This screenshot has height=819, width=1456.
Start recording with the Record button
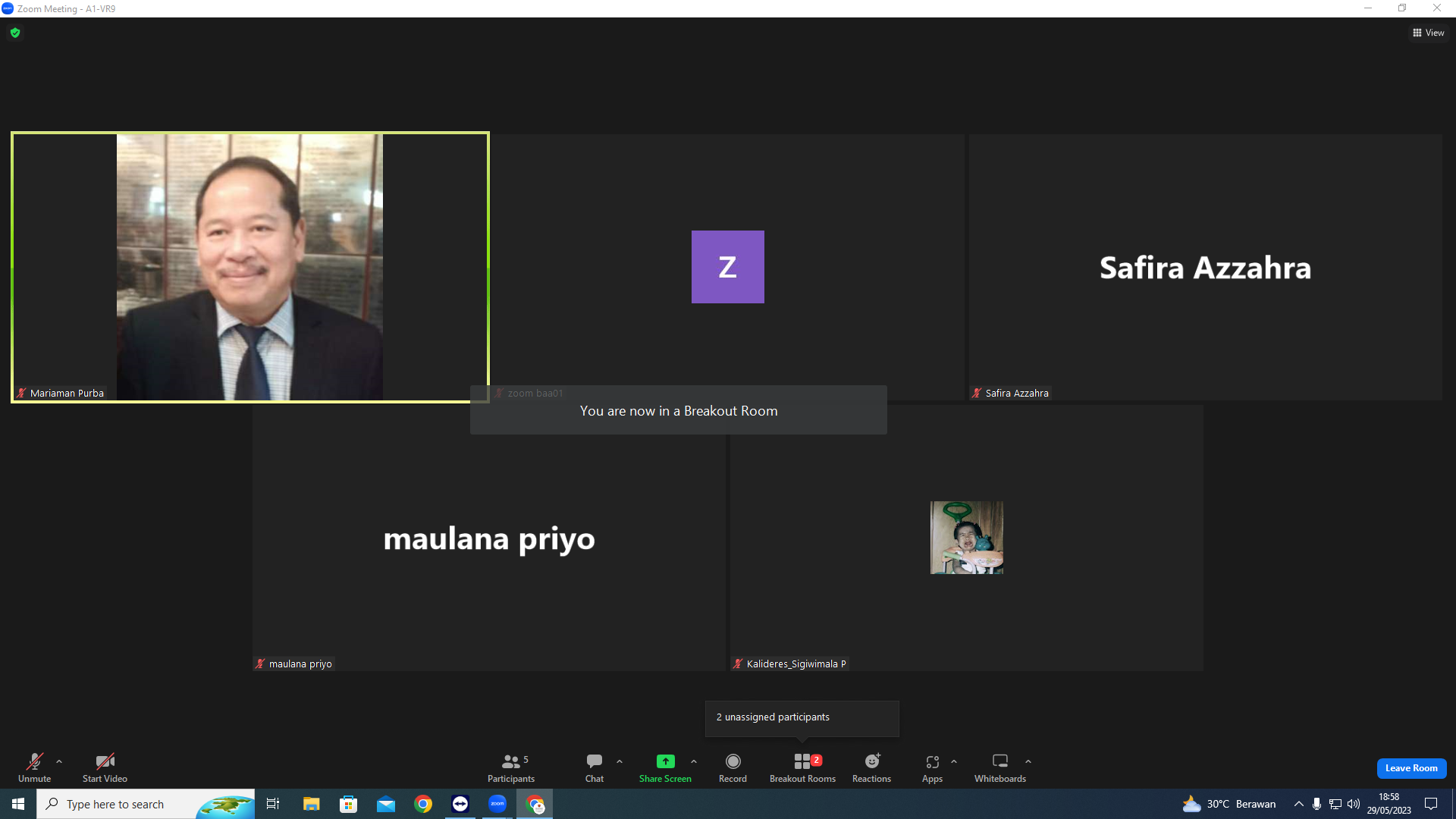pos(733,767)
